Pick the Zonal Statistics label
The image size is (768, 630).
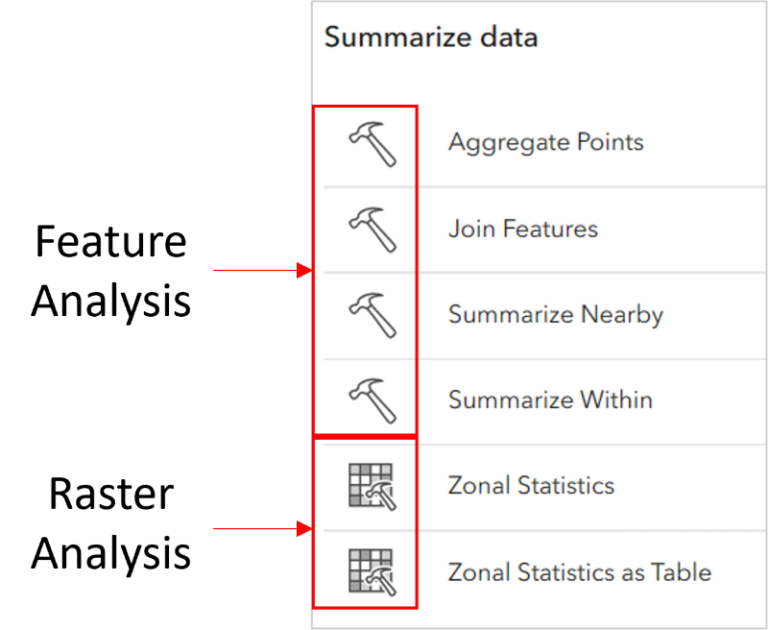pos(531,485)
